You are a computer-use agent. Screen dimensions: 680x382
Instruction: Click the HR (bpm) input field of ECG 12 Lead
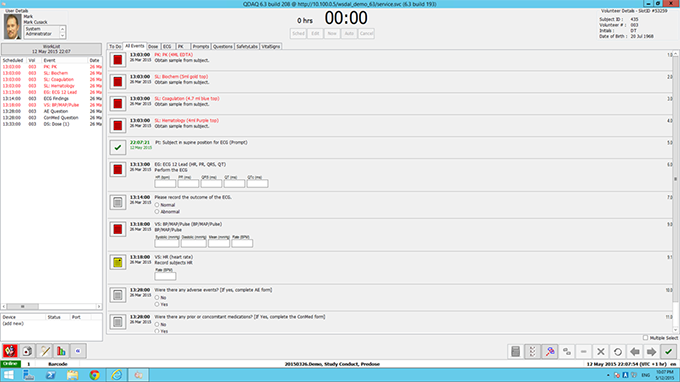coord(165,184)
